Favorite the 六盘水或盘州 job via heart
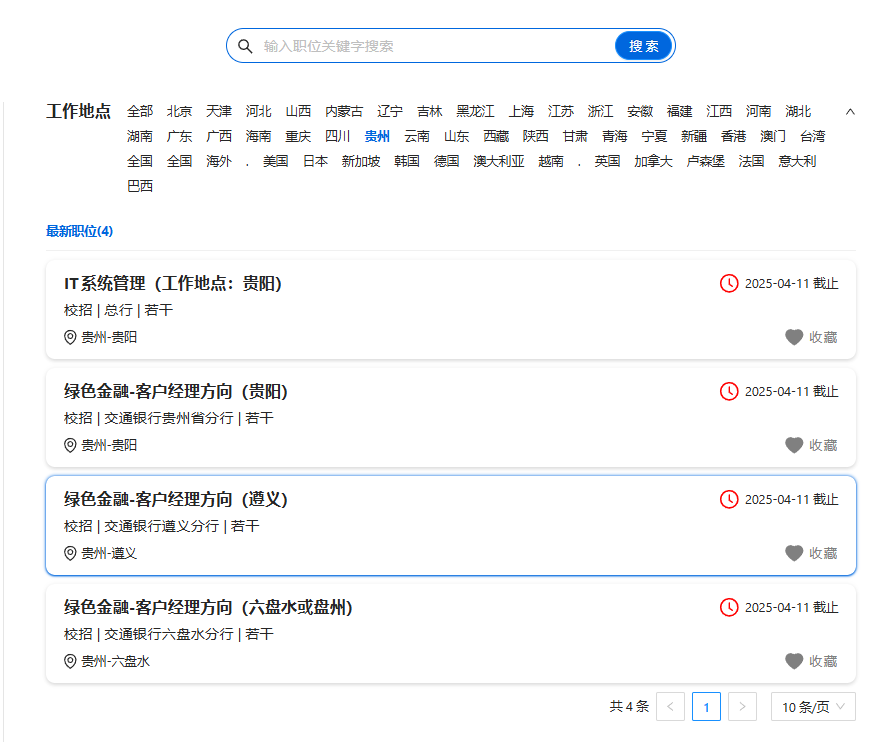The width and height of the screenshot is (885, 742). tap(794, 661)
